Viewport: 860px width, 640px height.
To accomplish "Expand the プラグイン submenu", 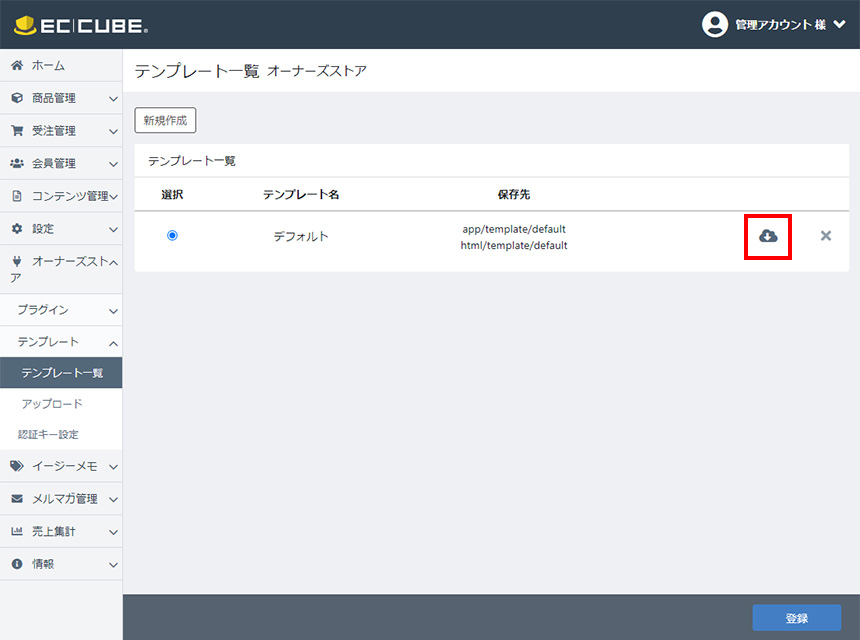I will coord(113,310).
